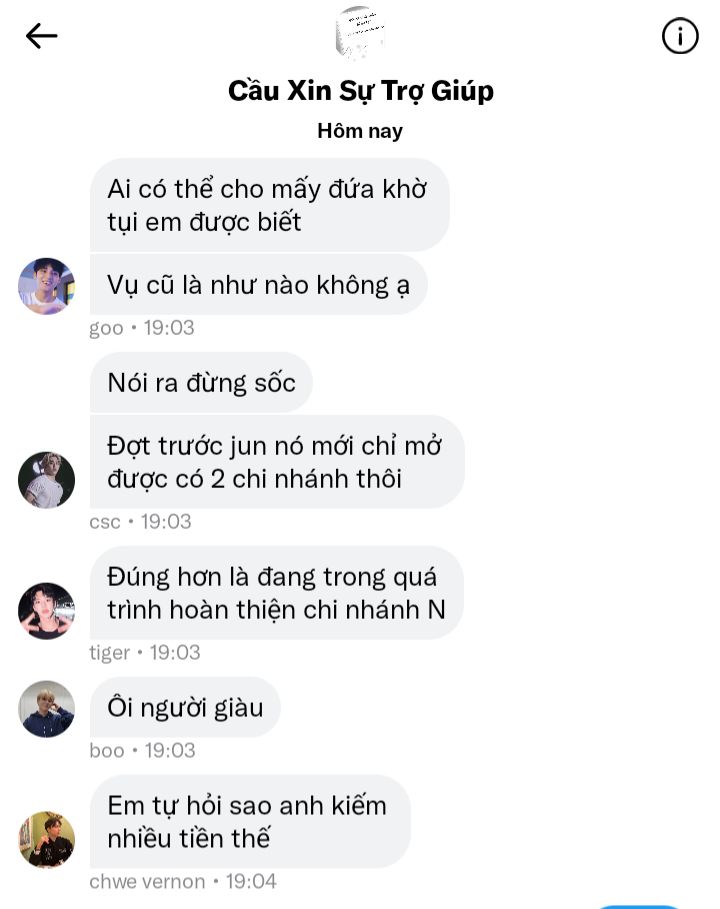
Task: Select message 'Vụ cũ là như nào không ạ'
Action: (x=259, y=285)
